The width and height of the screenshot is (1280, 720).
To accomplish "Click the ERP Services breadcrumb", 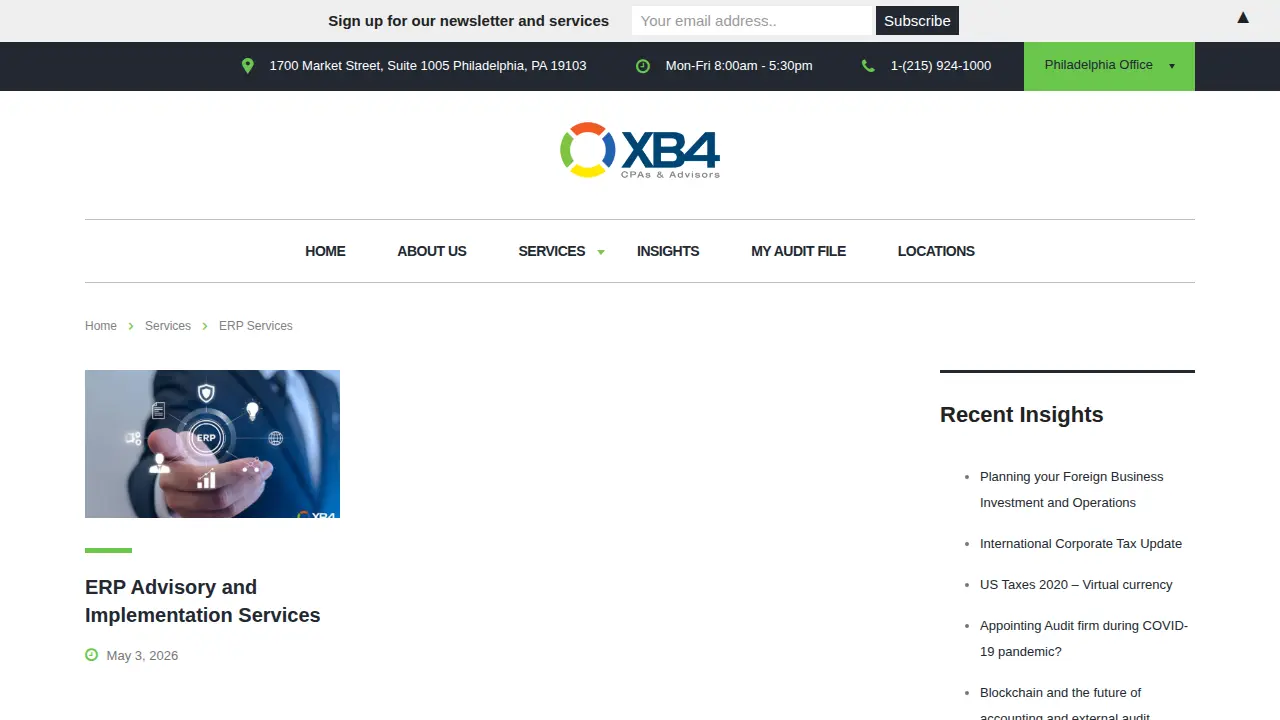I will (x=256, y=326).
